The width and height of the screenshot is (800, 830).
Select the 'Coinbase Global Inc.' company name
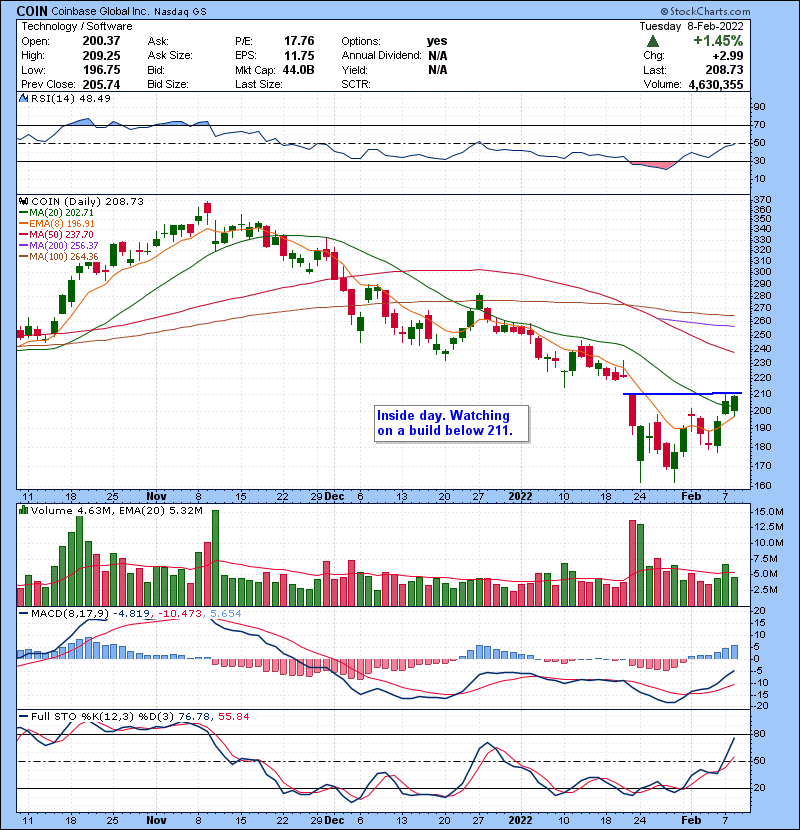click(100, 11)
